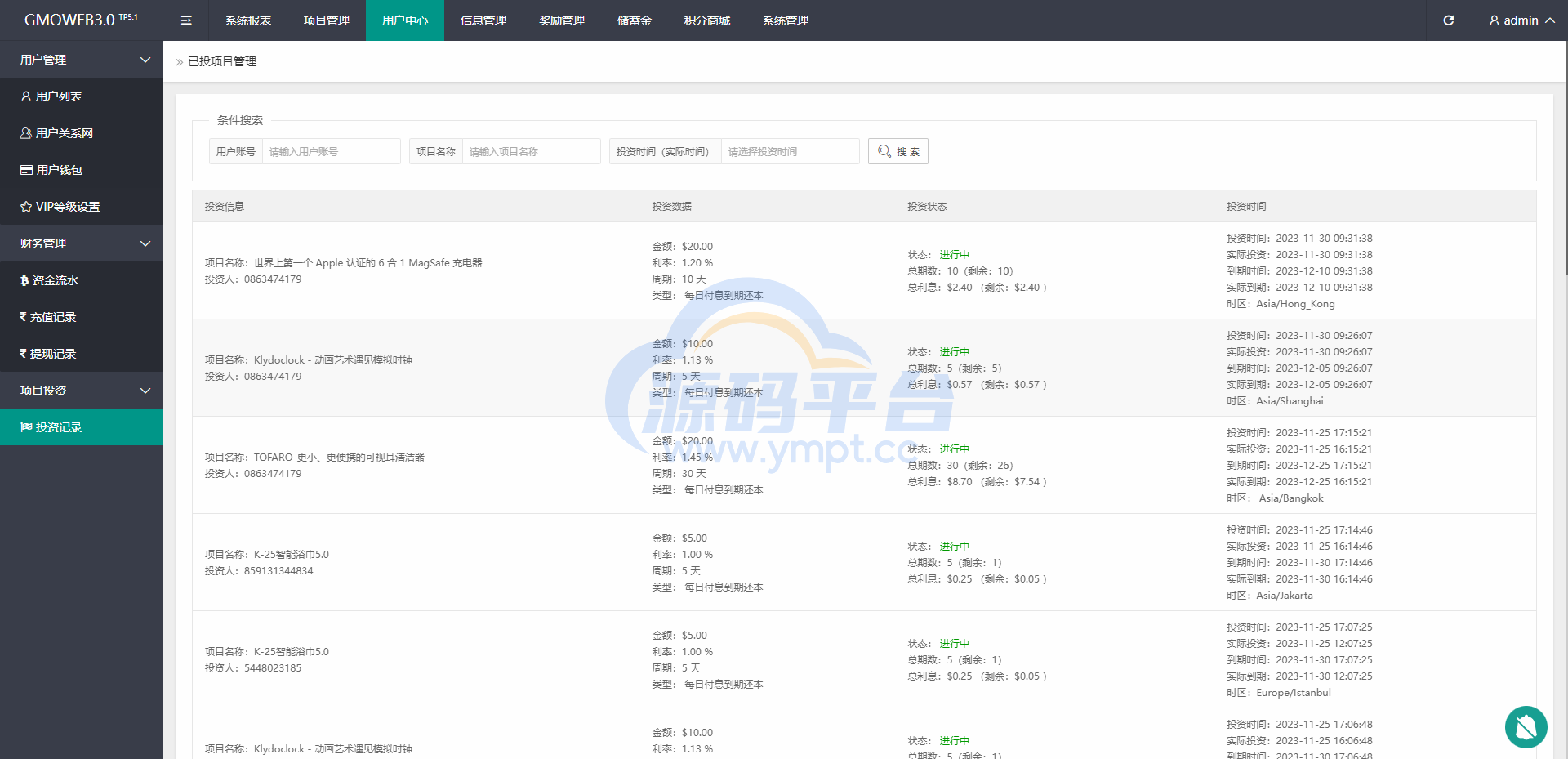
Task: Click 利率 1.45 % in TOFARO row
Action: coord(683,458)
